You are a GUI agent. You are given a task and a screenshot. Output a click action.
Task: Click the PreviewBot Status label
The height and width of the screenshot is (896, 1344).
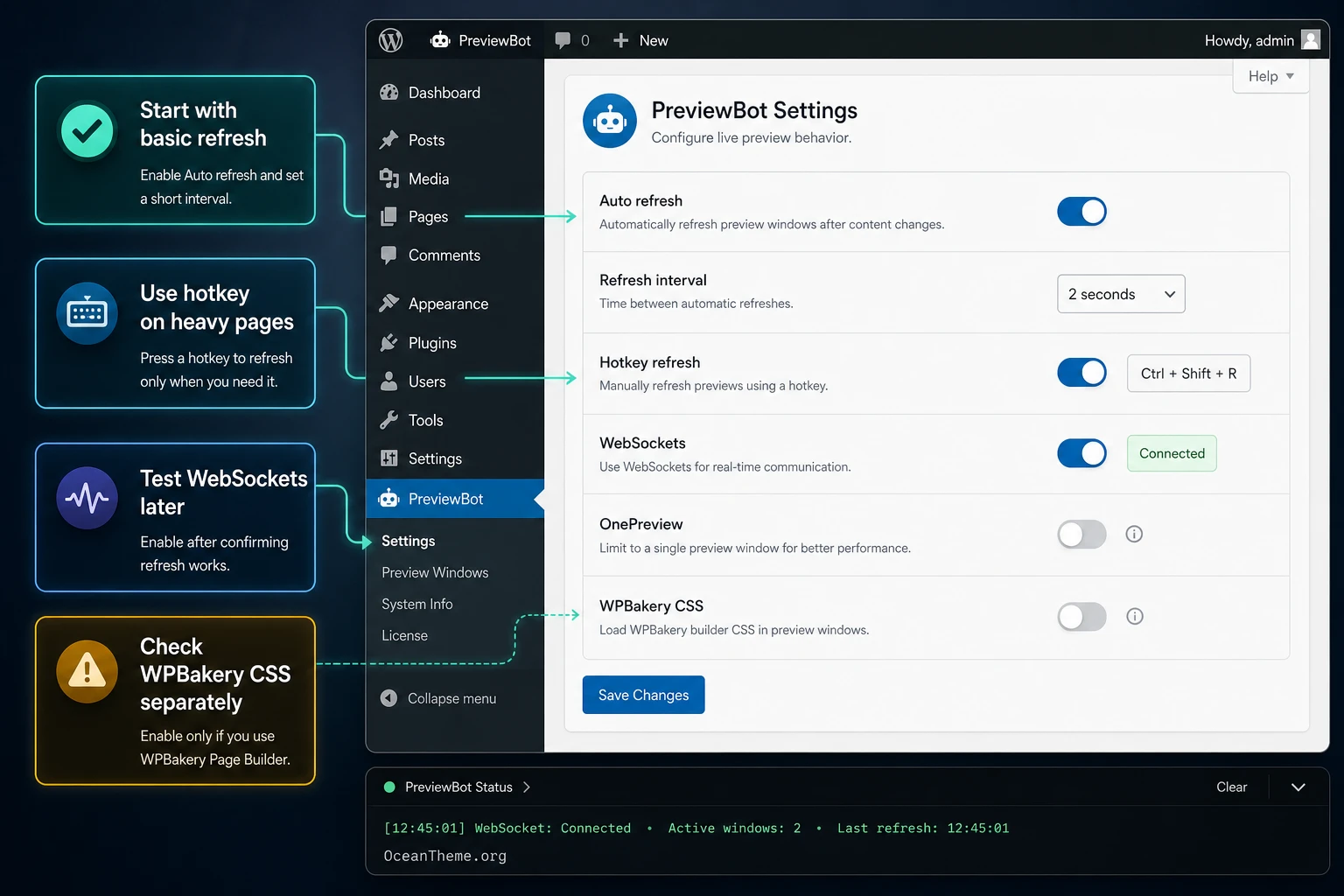(458, 787)
